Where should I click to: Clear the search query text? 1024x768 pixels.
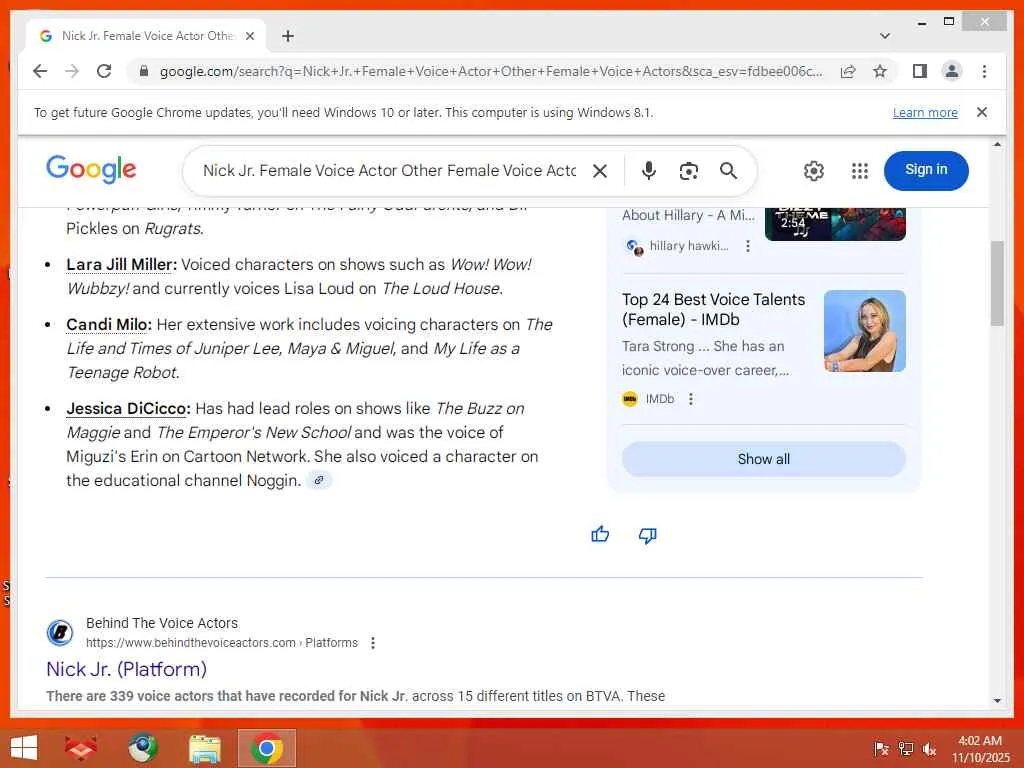coord(600,171)
